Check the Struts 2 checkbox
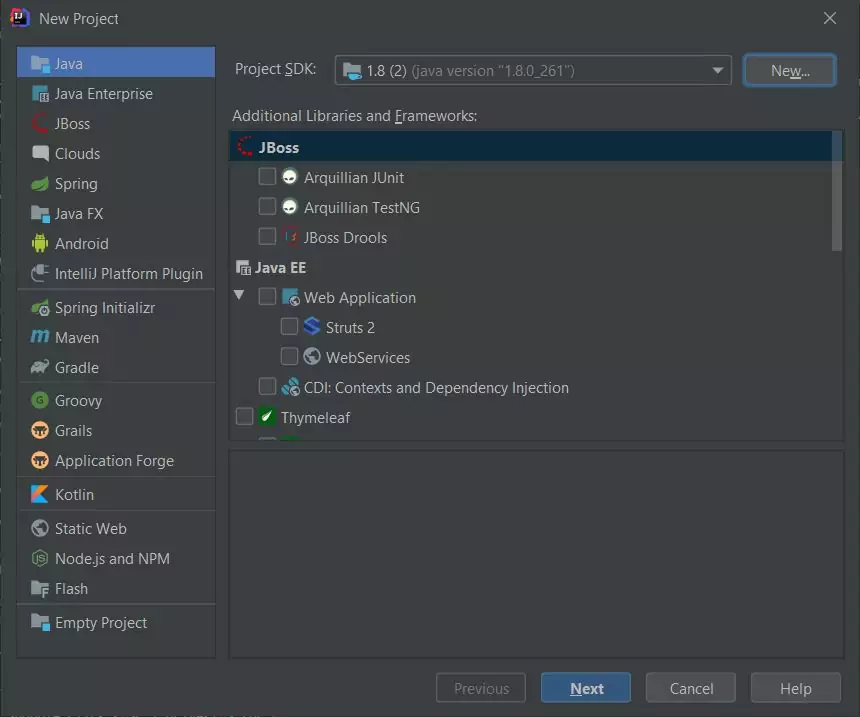860x717 pixels. (289, 326)
